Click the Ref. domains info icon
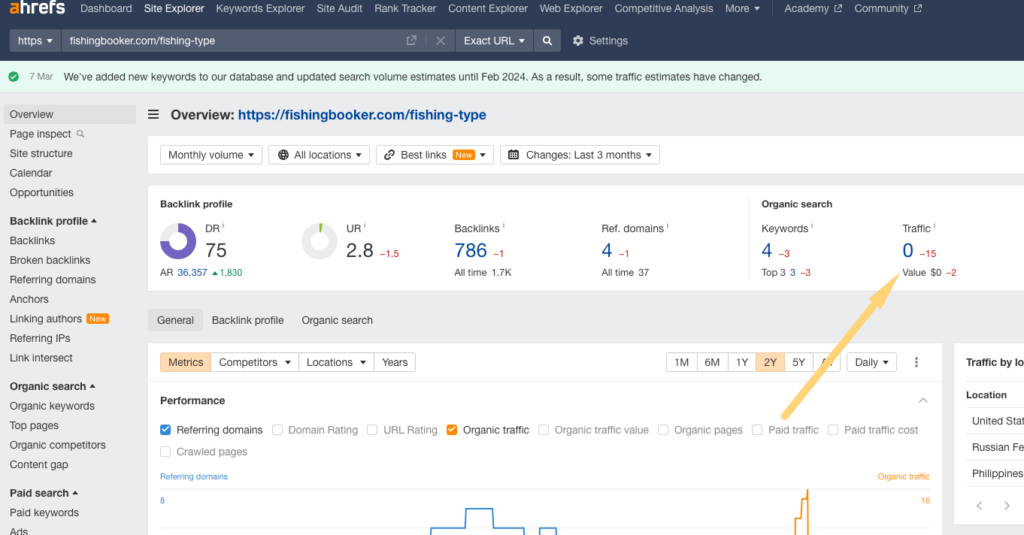Viewport: 1024px width, 535px height. tap(667, 225)
